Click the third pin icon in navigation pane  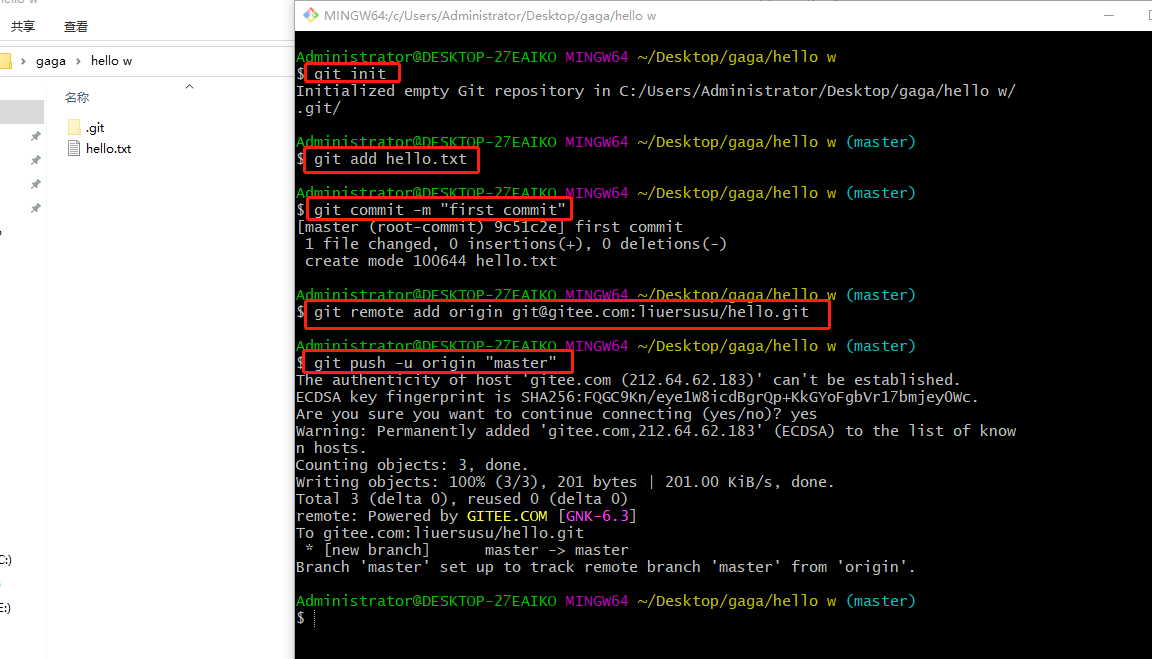35,184
